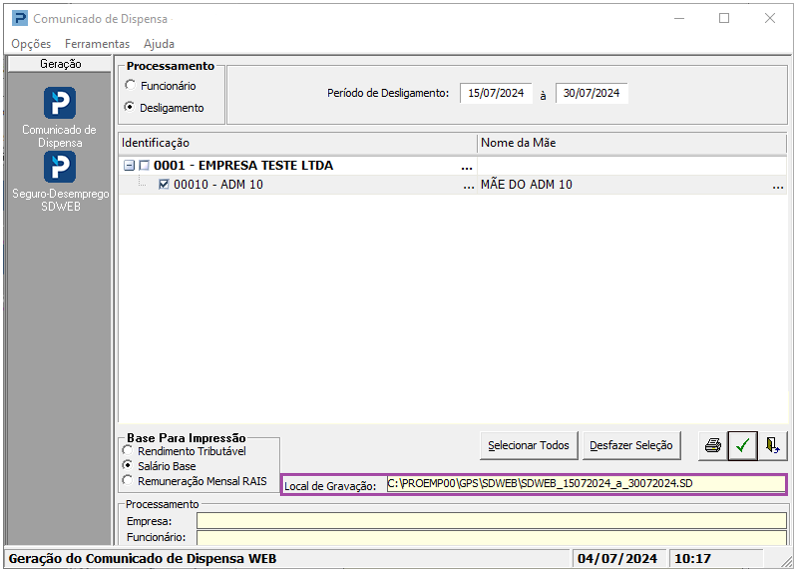Click ellipsis next to EMPRESA TESTE LTDA
The width and height of the screenshot is (798, 574).
point(466,166)
